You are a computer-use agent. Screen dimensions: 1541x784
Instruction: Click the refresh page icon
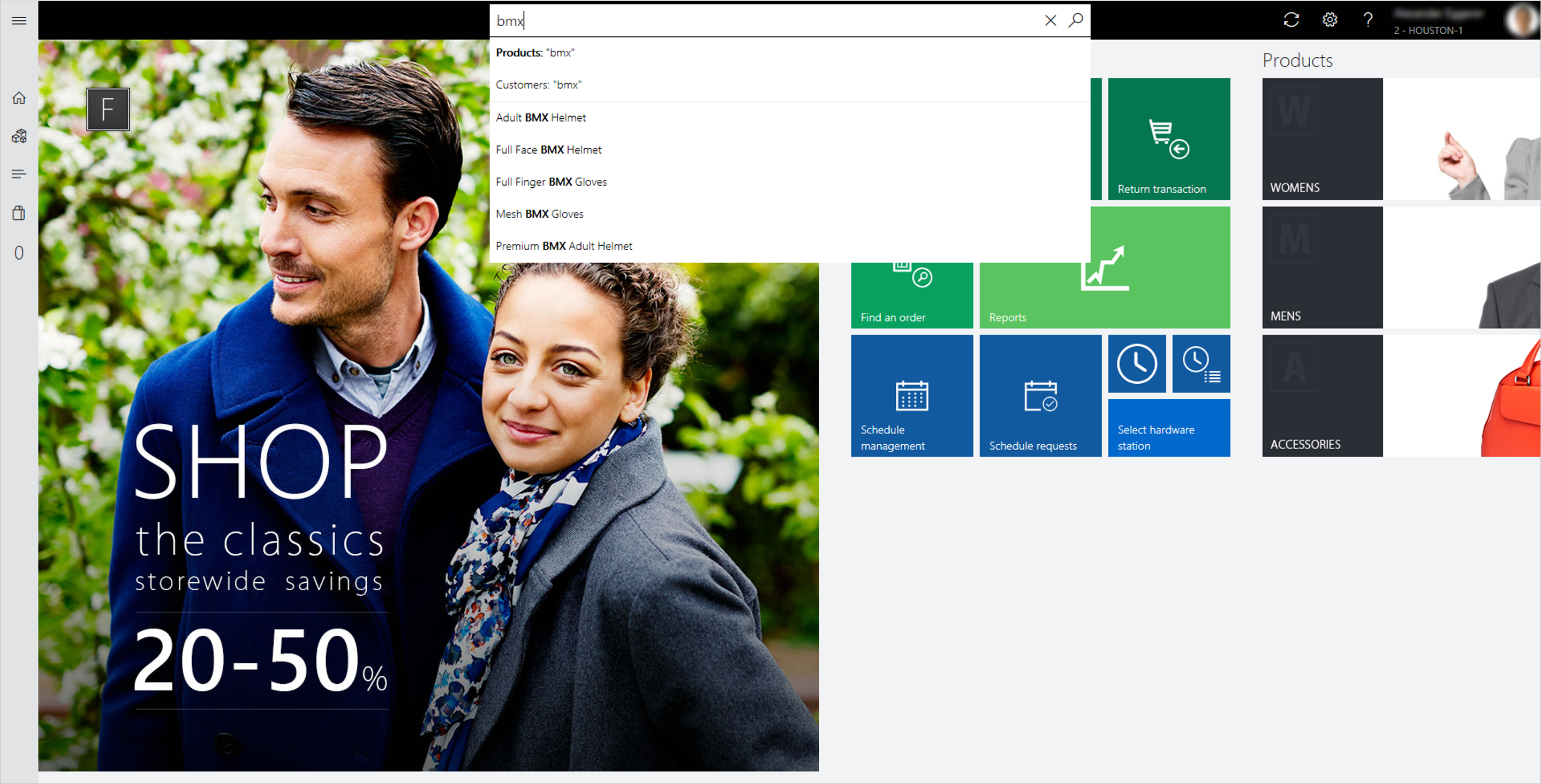(x=1291, y=20)
